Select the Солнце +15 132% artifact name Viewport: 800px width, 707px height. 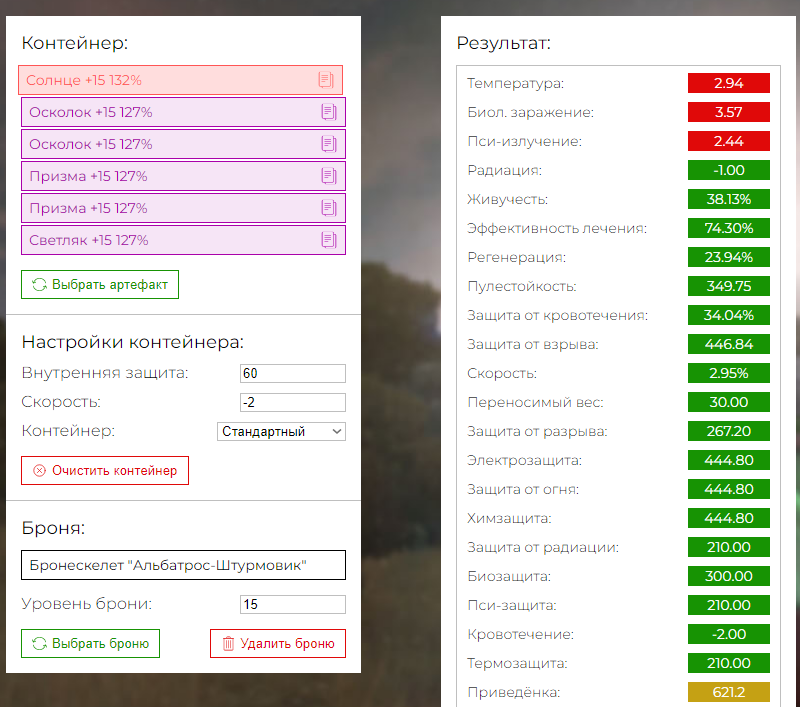pos(84,80)
